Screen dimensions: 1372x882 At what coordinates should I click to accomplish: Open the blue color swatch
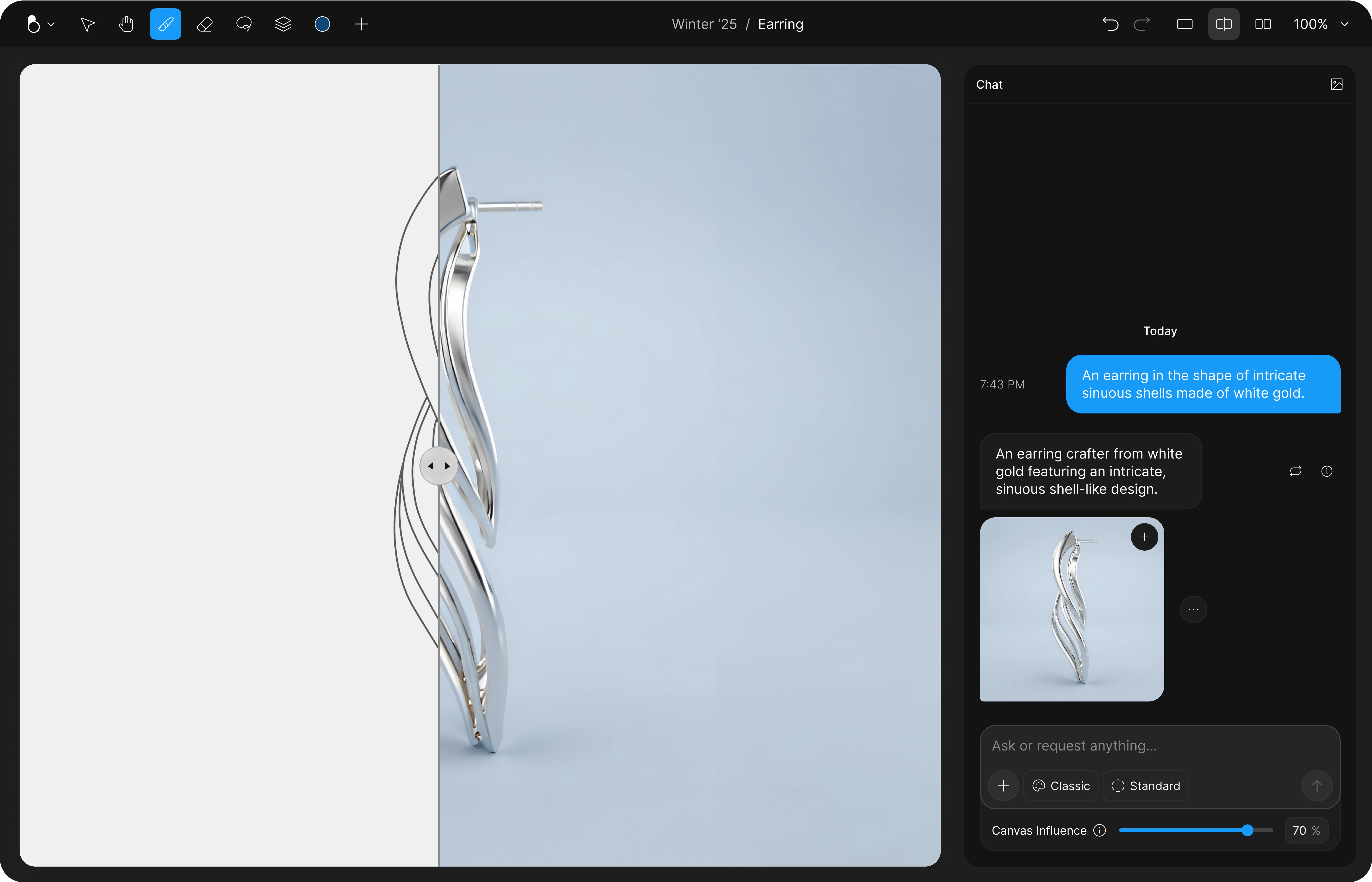322,24
